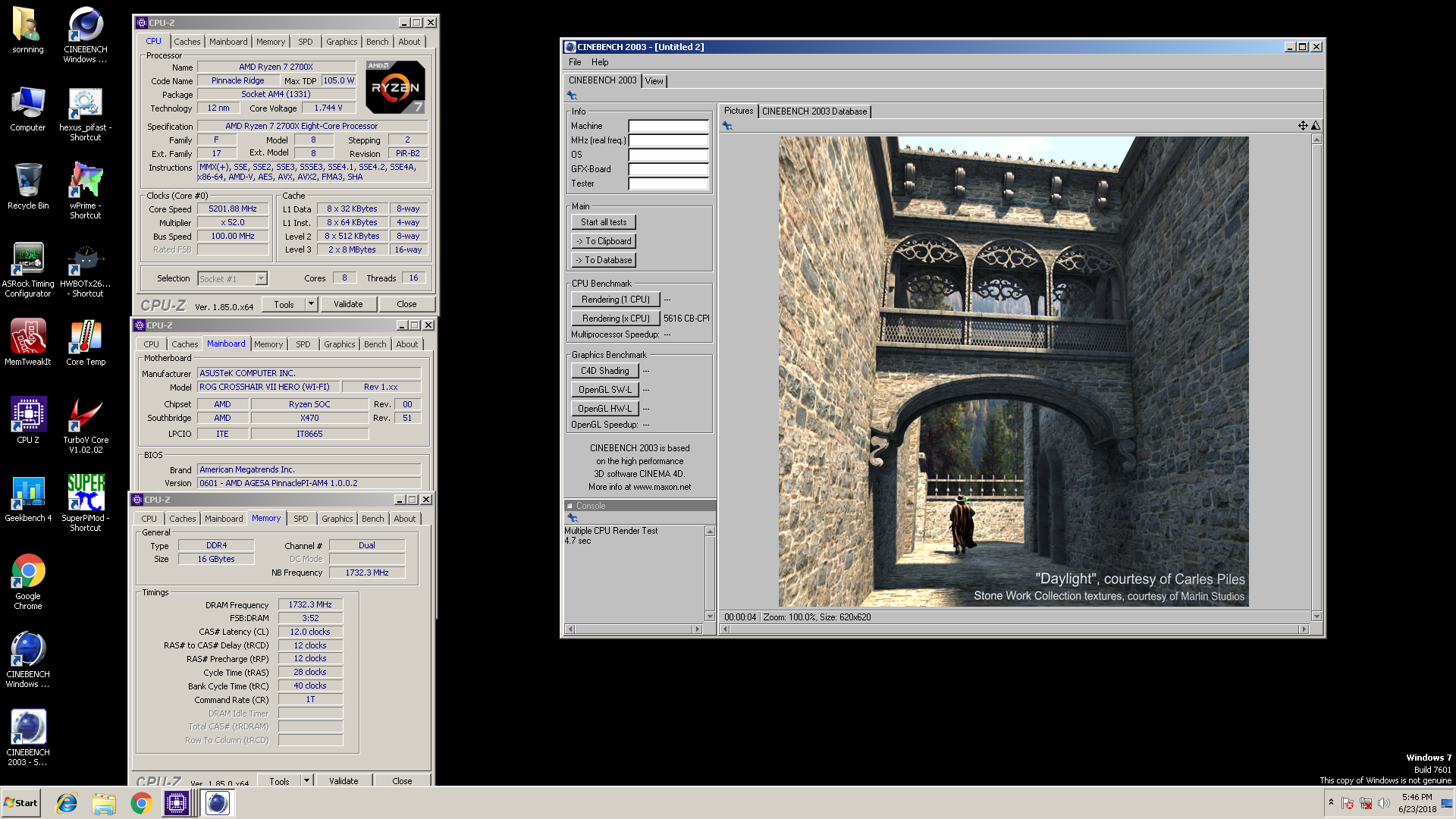Screen dimensions: 1456x819
Task: Click the GFX-Board input field
Action: point(668,169)
